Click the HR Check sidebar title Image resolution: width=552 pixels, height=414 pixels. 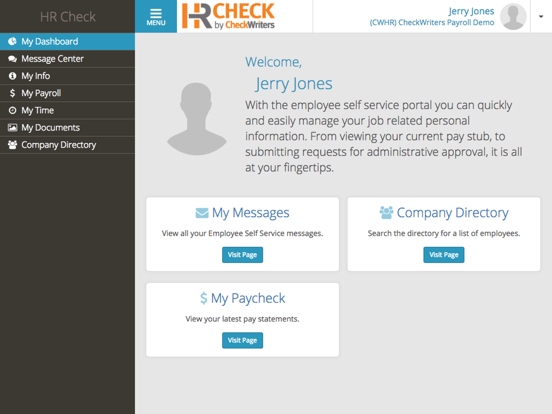(68, 17)
